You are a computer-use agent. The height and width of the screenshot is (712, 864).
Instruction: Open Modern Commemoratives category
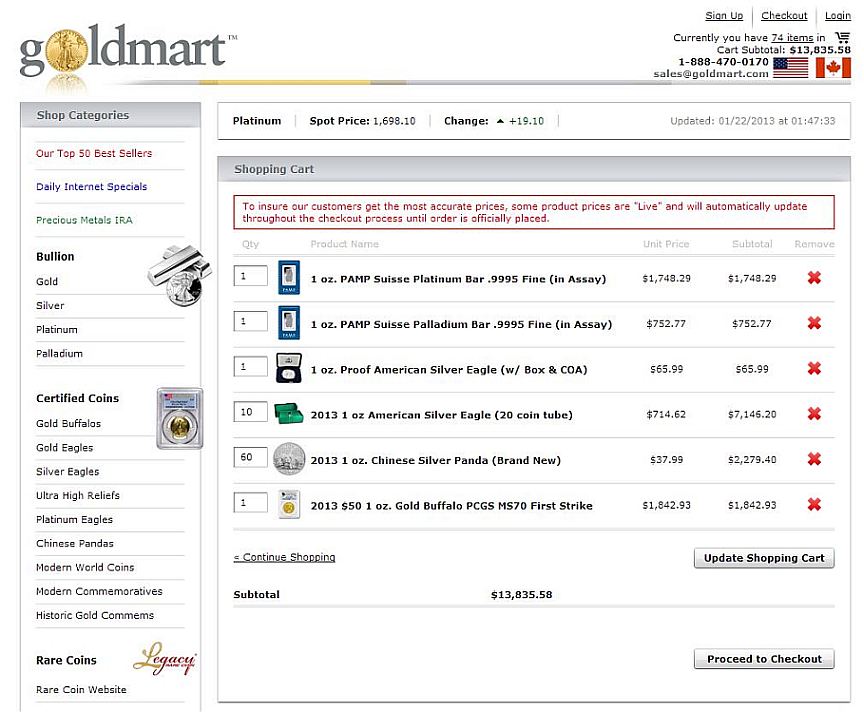click(99, 591)
